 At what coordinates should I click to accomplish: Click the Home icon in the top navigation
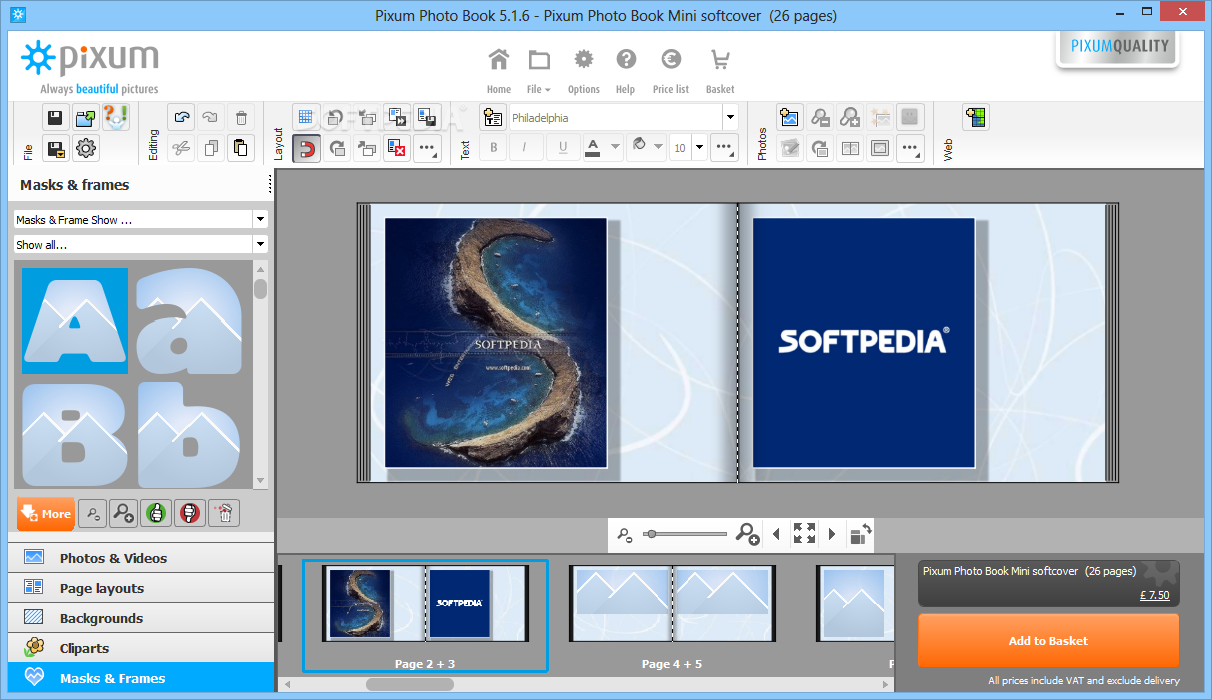pos(498,70)
